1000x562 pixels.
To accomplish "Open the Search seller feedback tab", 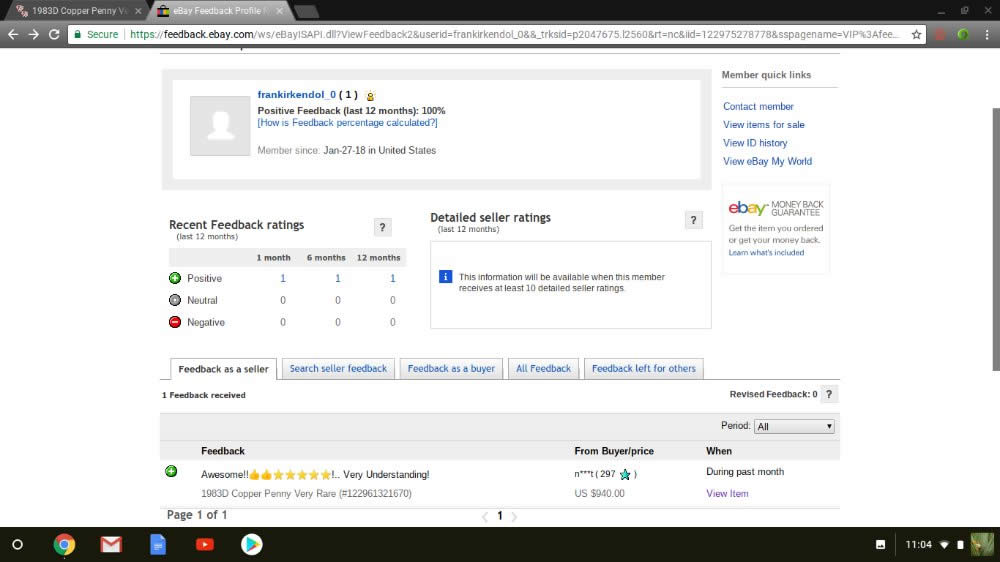I will click(x=338, y=368).
